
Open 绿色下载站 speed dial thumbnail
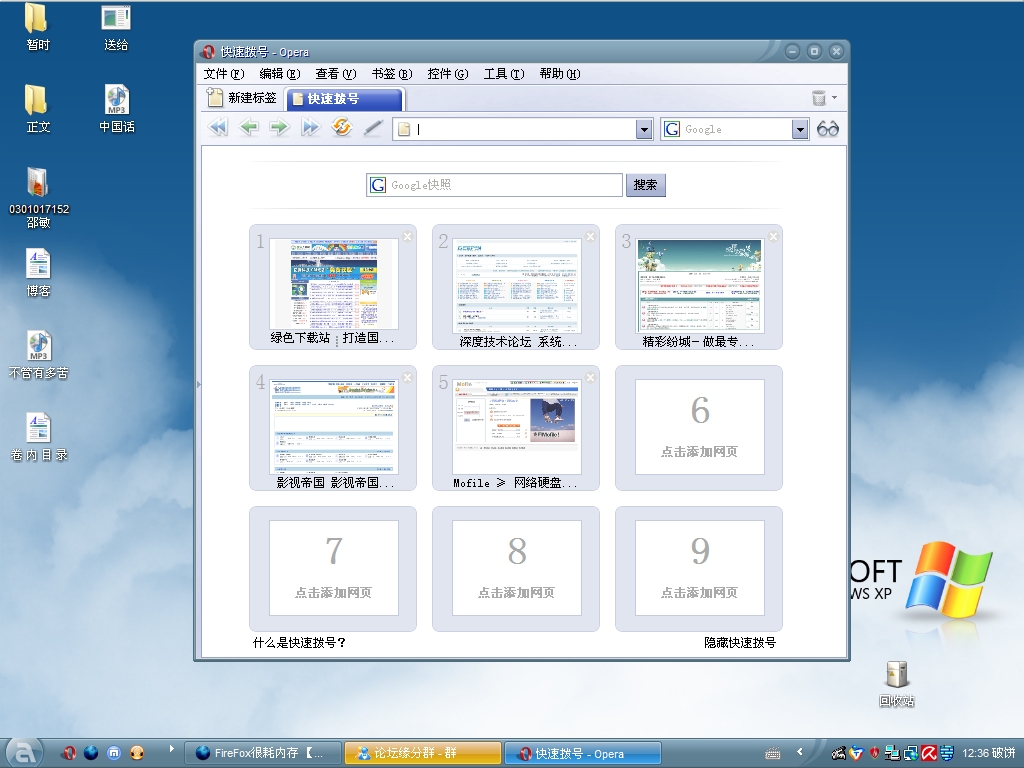click(334, 284)
